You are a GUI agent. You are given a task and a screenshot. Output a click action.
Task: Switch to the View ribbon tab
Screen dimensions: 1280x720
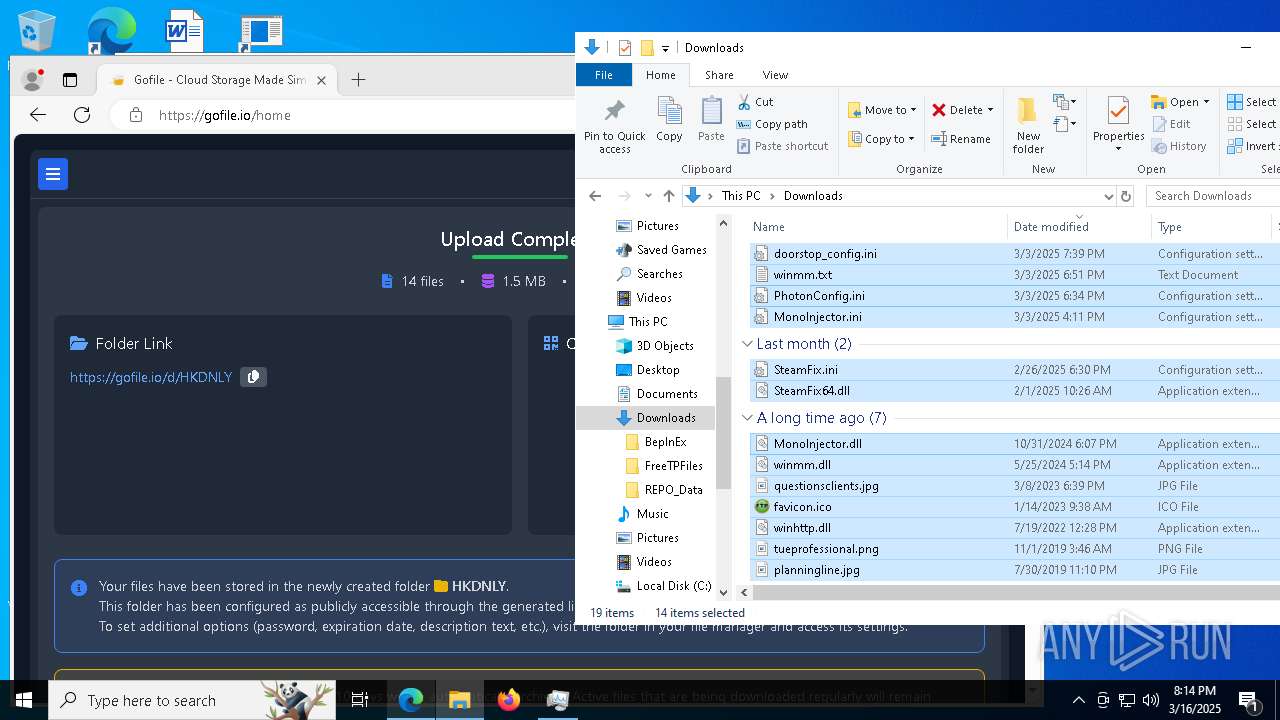(775, 75)
